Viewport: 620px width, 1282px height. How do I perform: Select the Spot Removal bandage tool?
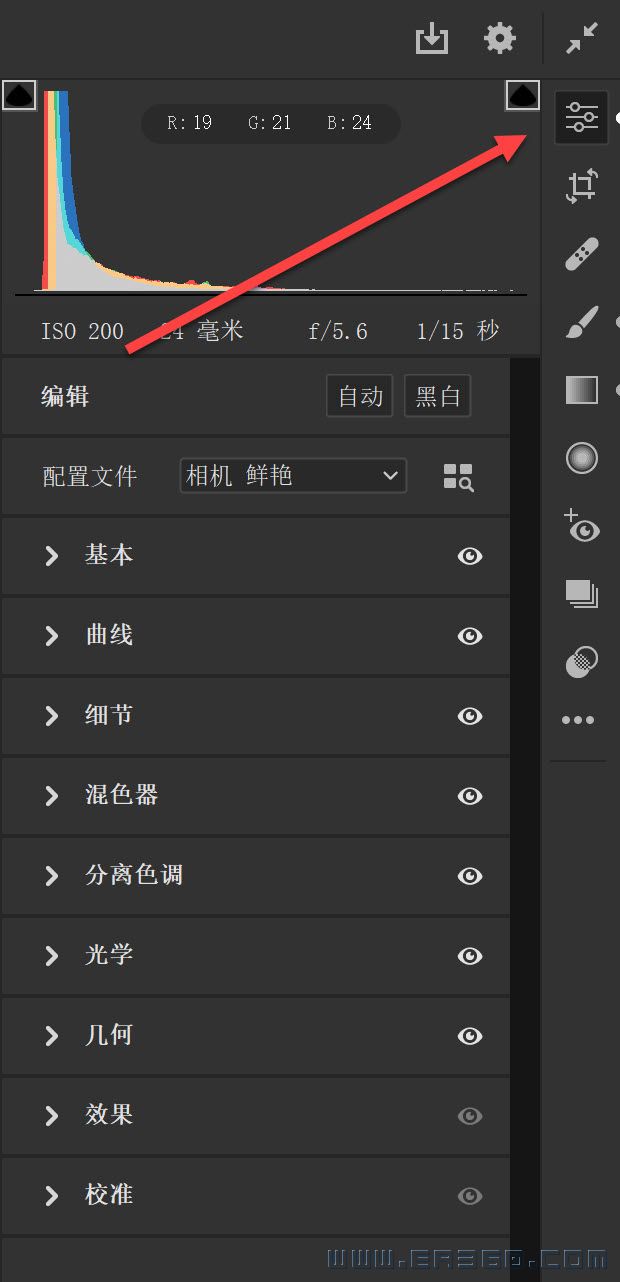[581, 254]
